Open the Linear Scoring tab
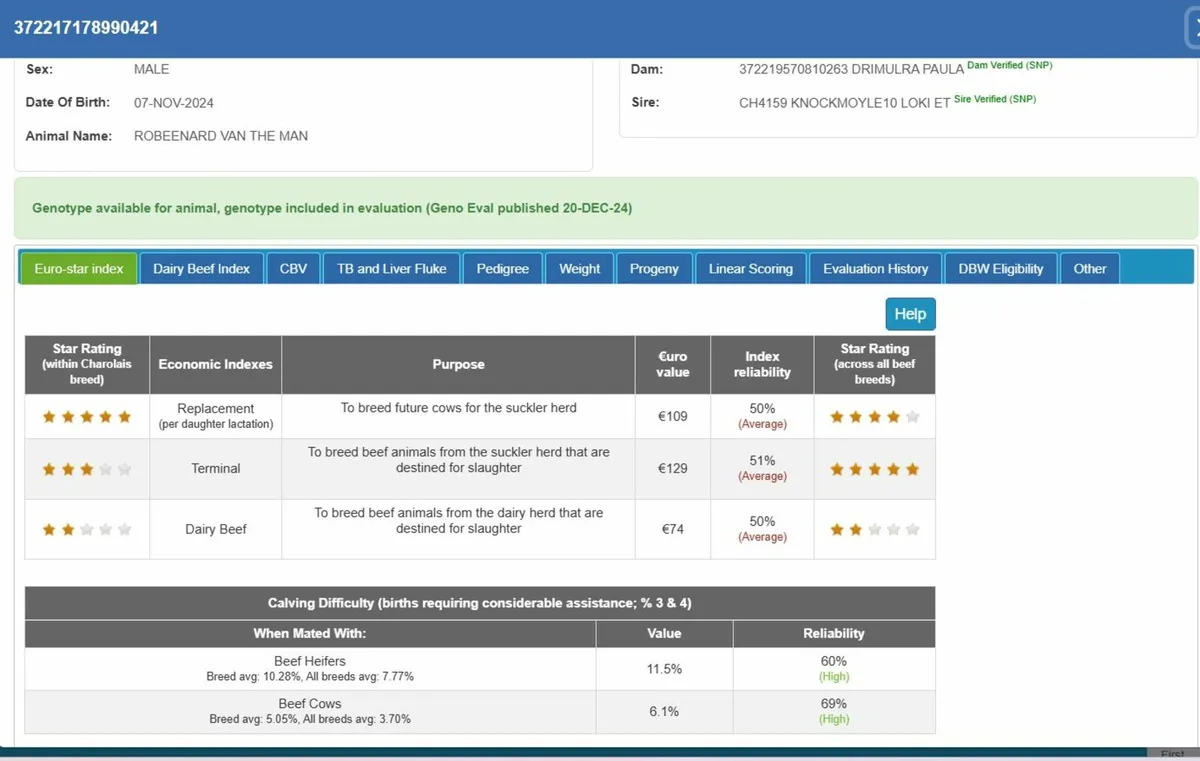Viewport: 1200px width, 761px height. coord(751,269)
